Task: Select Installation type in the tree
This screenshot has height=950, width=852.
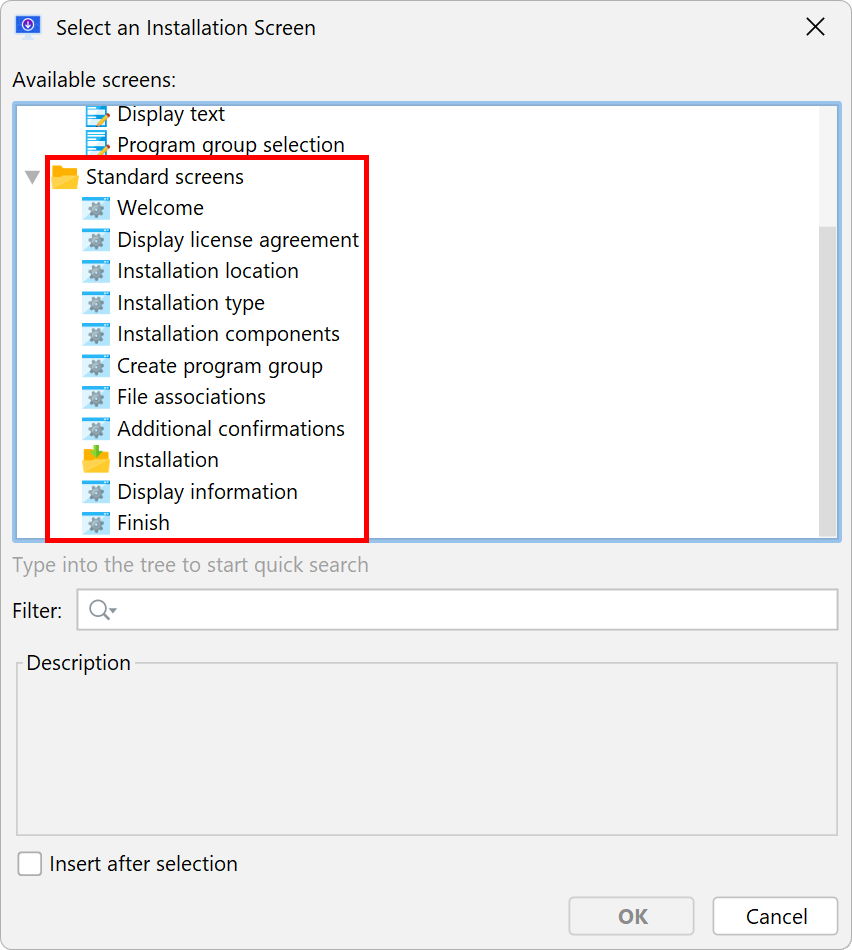Action: pos(191,303)
